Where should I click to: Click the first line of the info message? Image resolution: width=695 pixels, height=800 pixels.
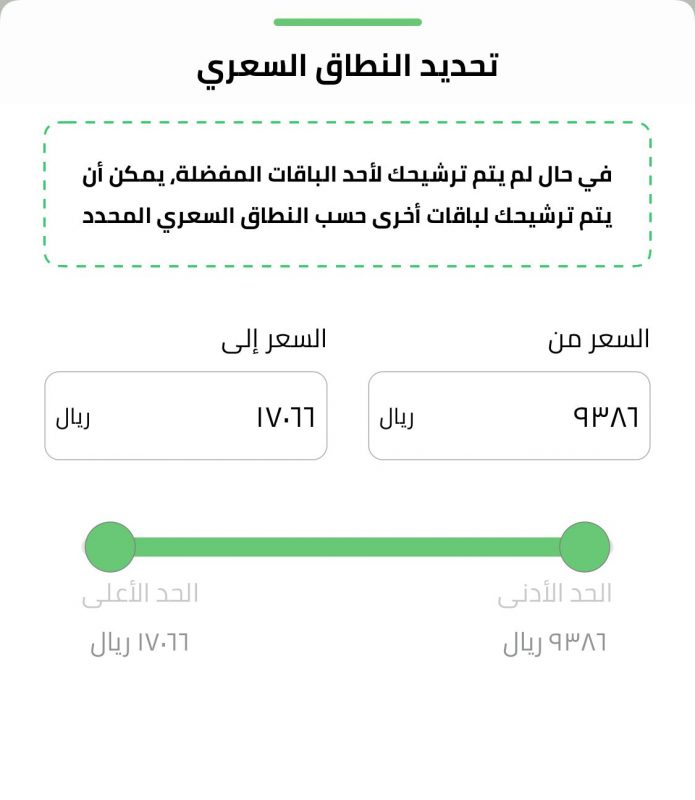[x=347, y=175]
